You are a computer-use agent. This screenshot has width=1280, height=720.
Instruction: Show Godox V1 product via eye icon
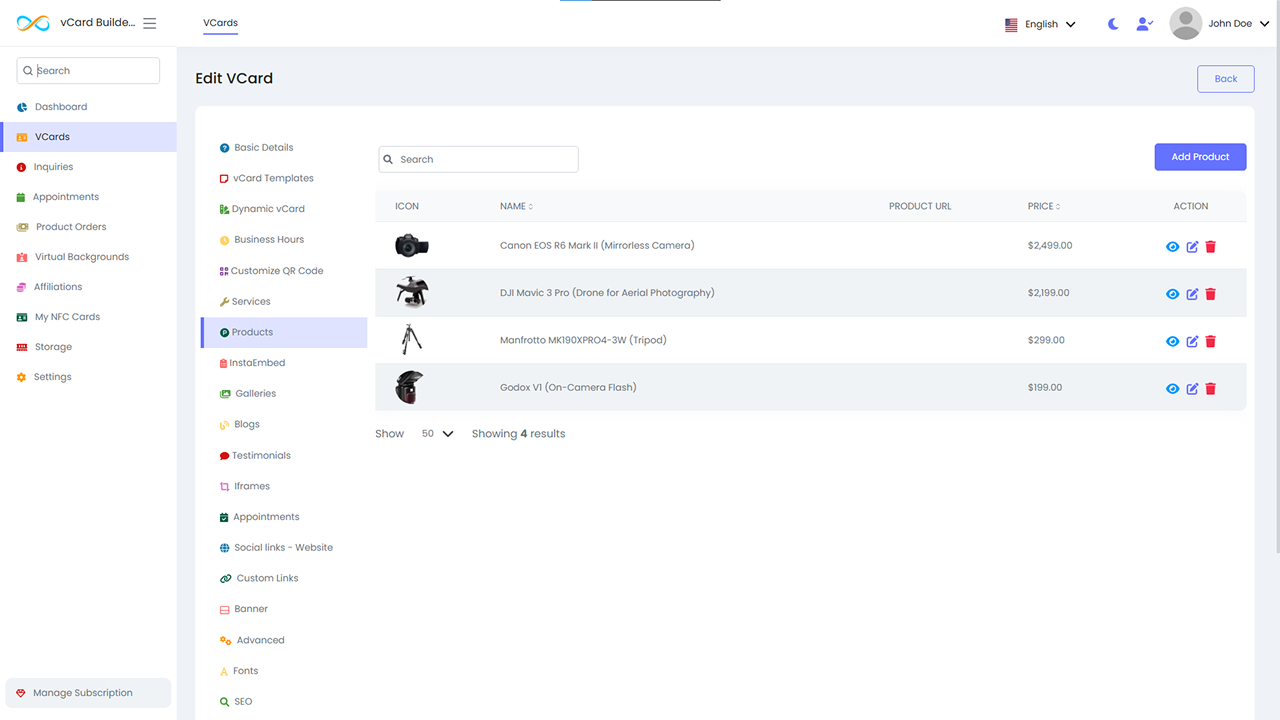(1173, 389)
